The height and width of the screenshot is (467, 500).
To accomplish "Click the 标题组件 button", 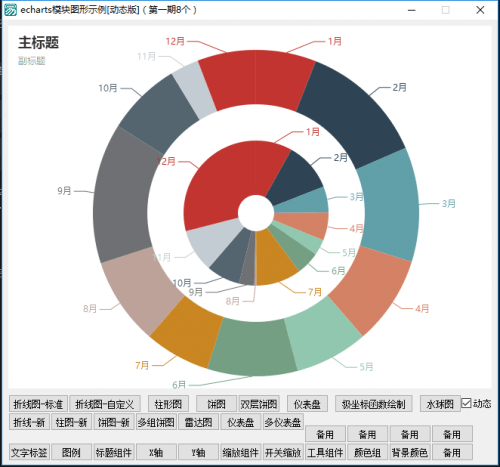I will pyautogui.click(x=114, y=452).
